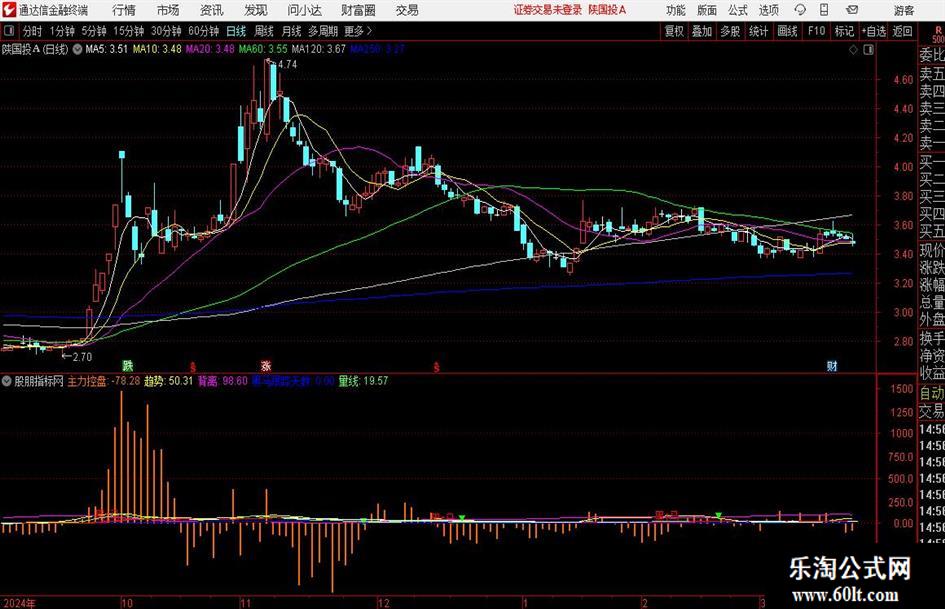This screenshot has height=609, width=945.
Task: Click the 多股 multi-stock button
Action: click(x=730, y=31)
